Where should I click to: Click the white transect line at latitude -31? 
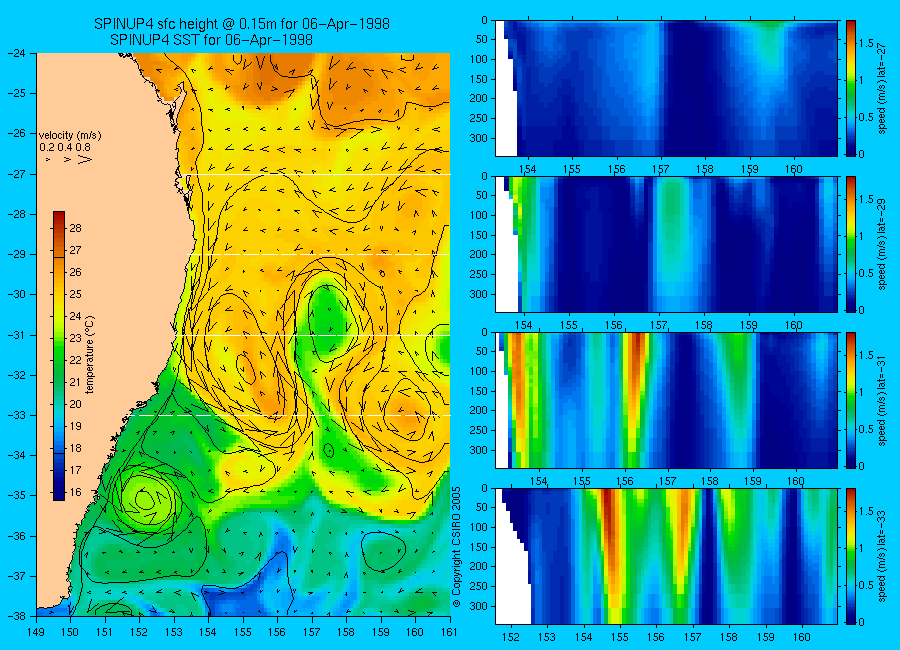click(x=312, y=335)
